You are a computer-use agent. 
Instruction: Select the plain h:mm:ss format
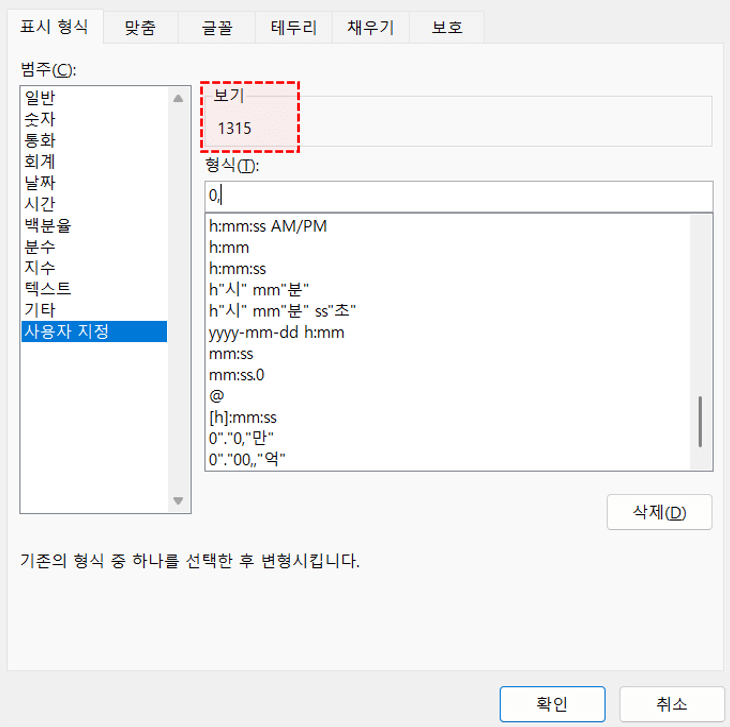449,269
